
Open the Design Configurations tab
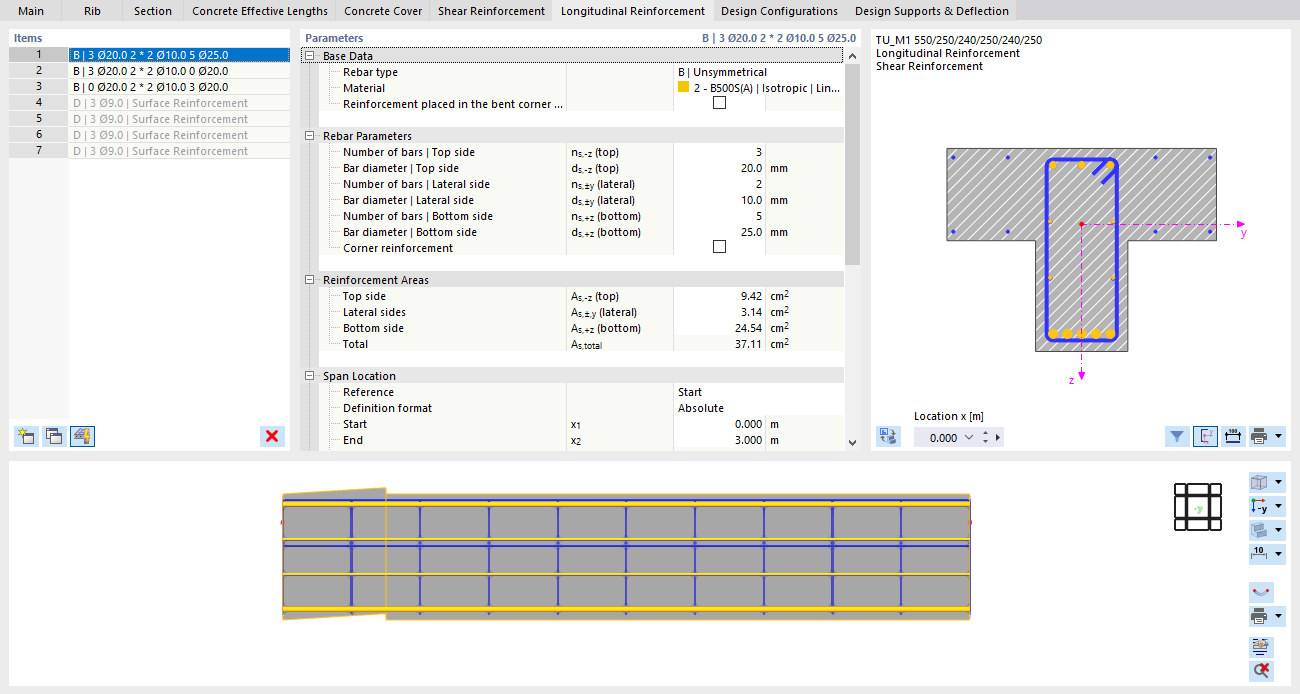(779, 11)
